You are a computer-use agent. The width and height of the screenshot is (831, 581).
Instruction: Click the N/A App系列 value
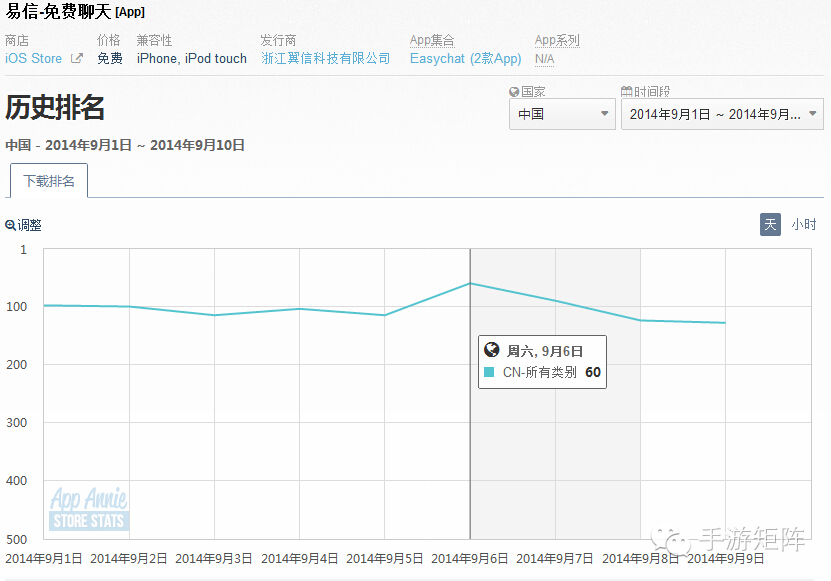[x=544, y=59]
